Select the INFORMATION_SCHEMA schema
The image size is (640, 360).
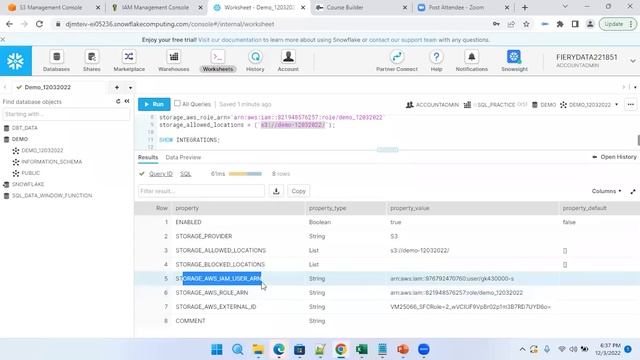(51, 162)
